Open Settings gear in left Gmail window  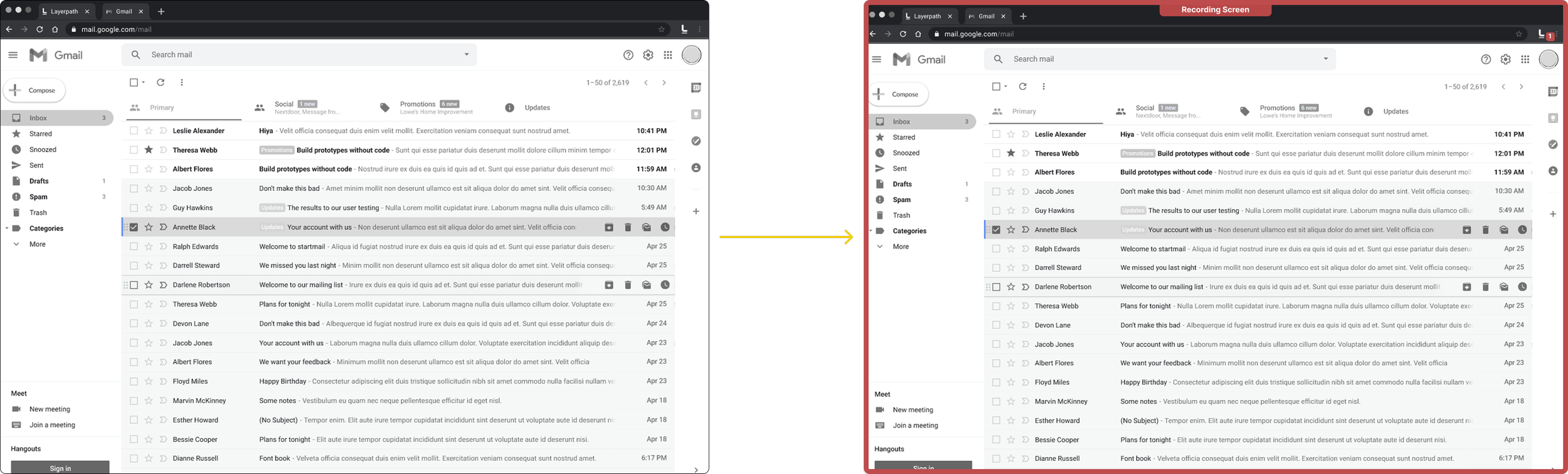click(x=648, y=55)
